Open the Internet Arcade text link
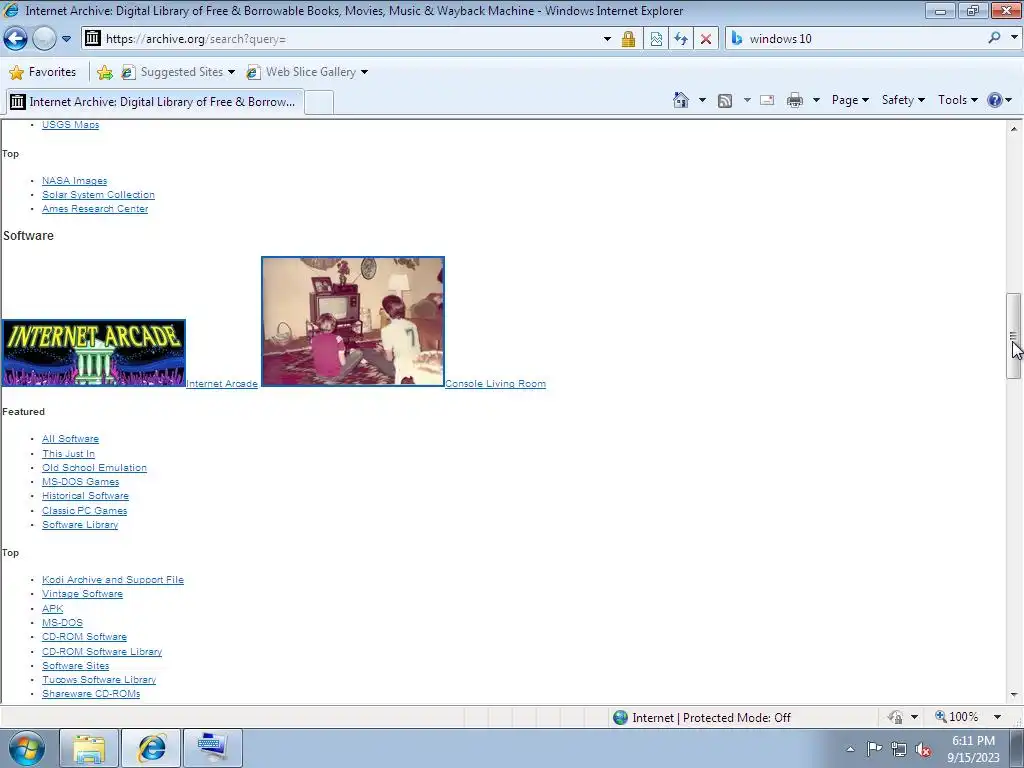1024x768 pixels. click(222, 383)
